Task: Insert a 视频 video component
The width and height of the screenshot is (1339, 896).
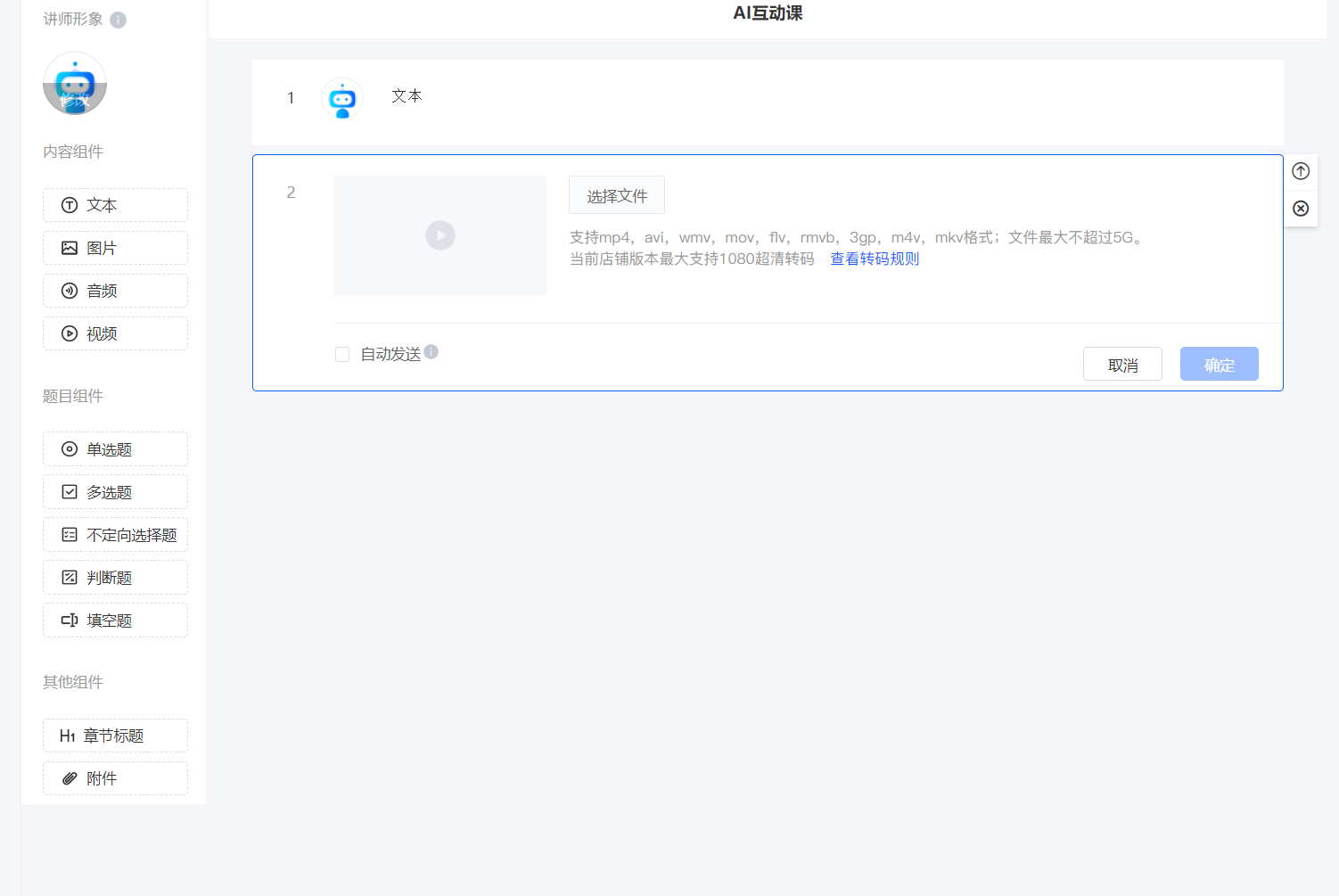Action: coord(115,333)
